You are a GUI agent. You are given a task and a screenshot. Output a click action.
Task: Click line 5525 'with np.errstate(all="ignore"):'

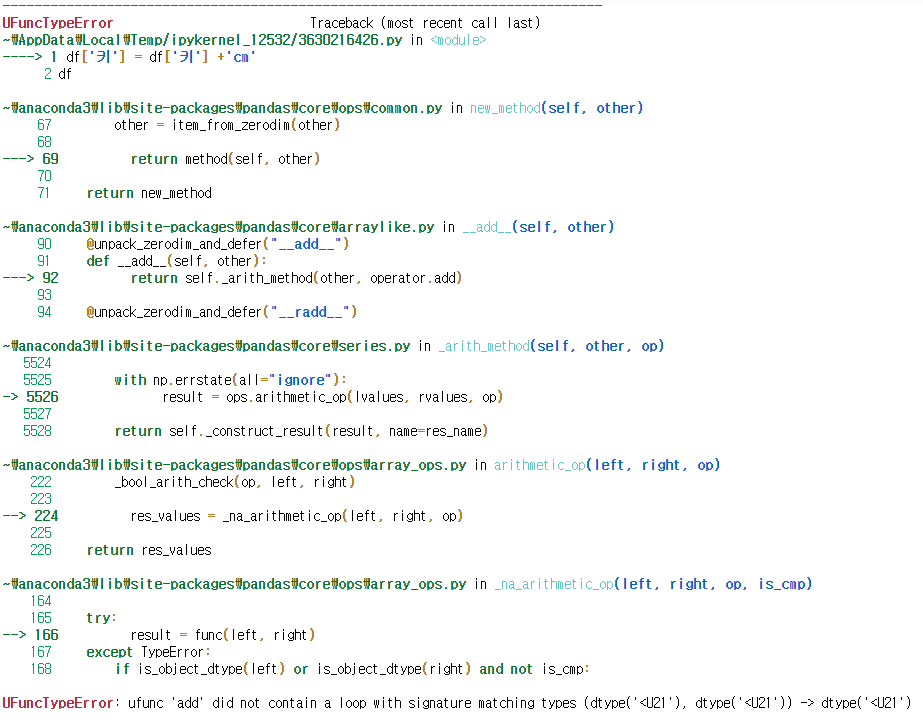point(231,380)
